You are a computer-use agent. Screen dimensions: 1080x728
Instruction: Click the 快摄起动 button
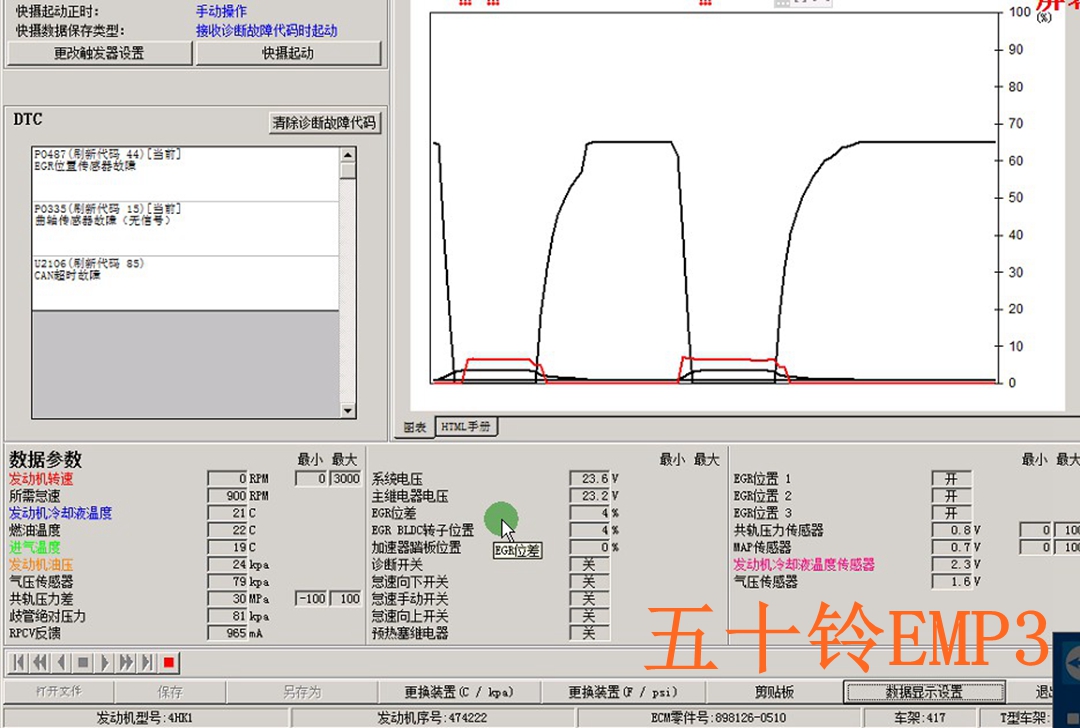[288, 53]
